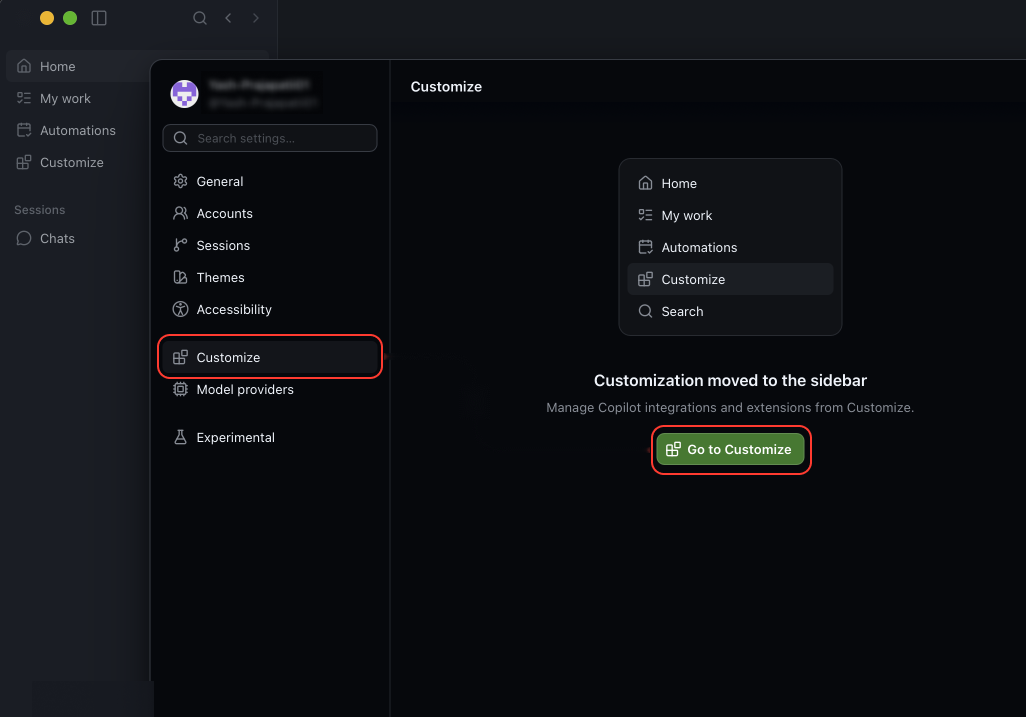Select Themes settings section

click(270, 277)
